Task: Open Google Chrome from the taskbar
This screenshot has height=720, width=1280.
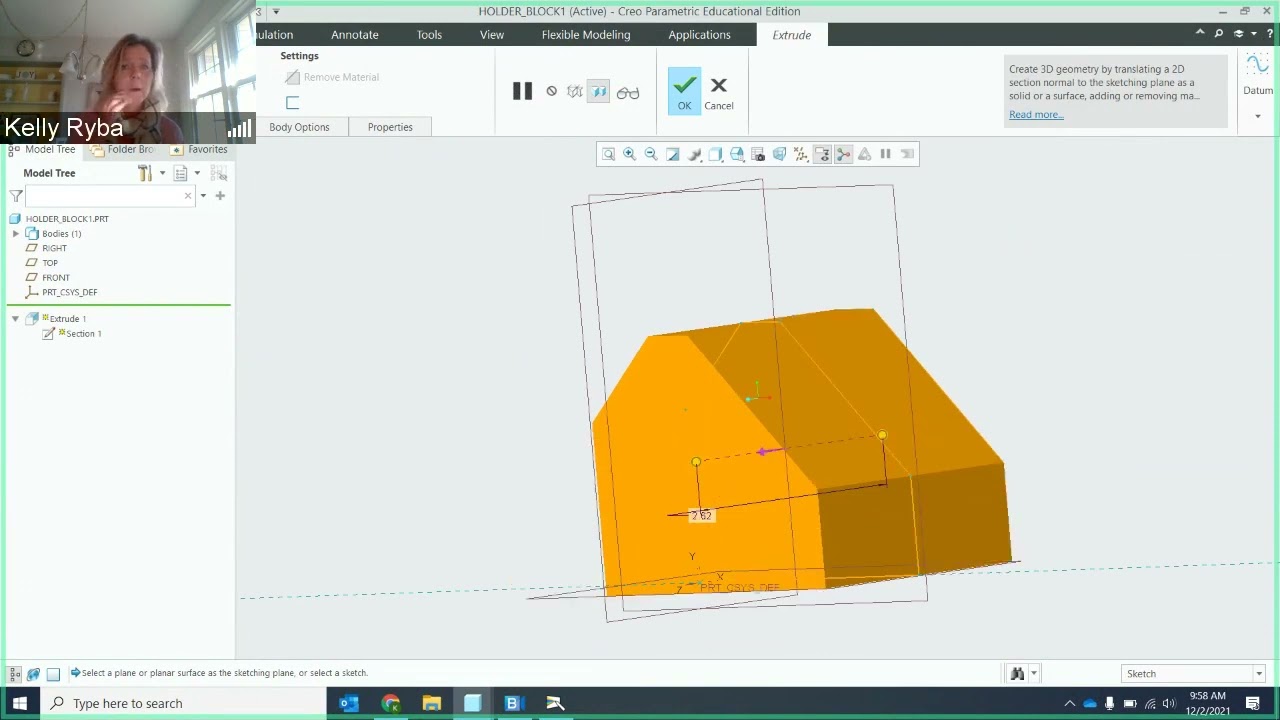Action: [x=390, y=703]
